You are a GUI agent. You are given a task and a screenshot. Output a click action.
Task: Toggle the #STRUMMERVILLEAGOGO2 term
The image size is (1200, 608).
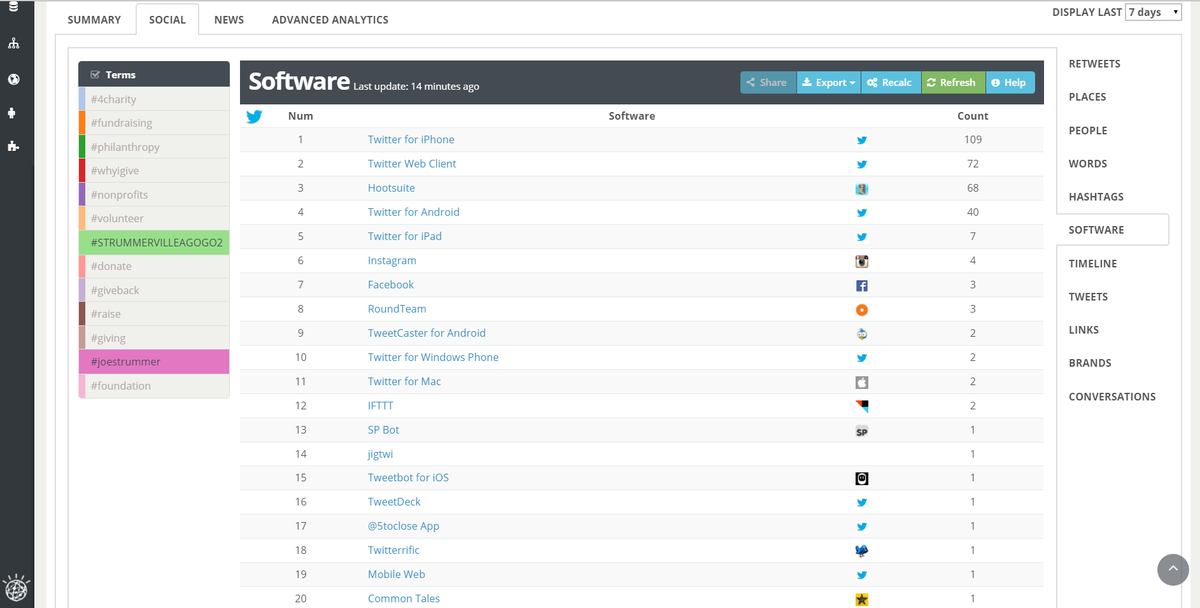point(154,242)
